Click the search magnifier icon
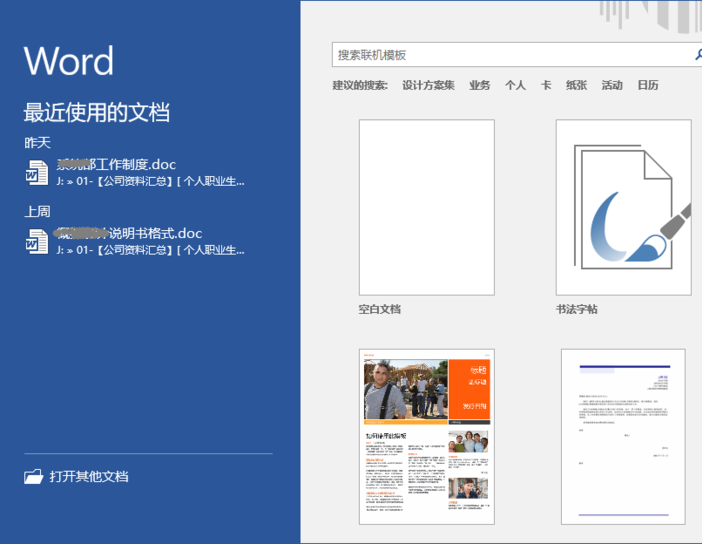 tap(696, 55)
